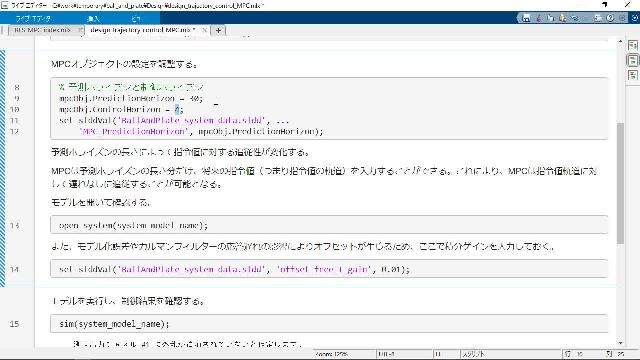Switch to the first MPC .mlx document tab
This screenshot has height=360, width=640.
[x=42, y=30]
